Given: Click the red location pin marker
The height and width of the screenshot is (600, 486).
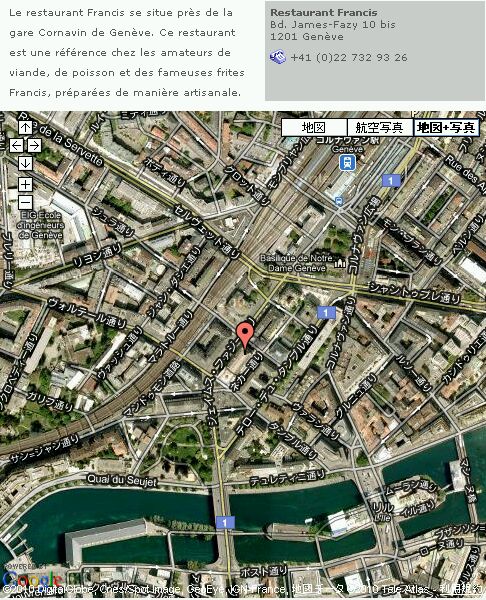Looking at the screenshot, I should pyautogui.click(x=245, y=337).
